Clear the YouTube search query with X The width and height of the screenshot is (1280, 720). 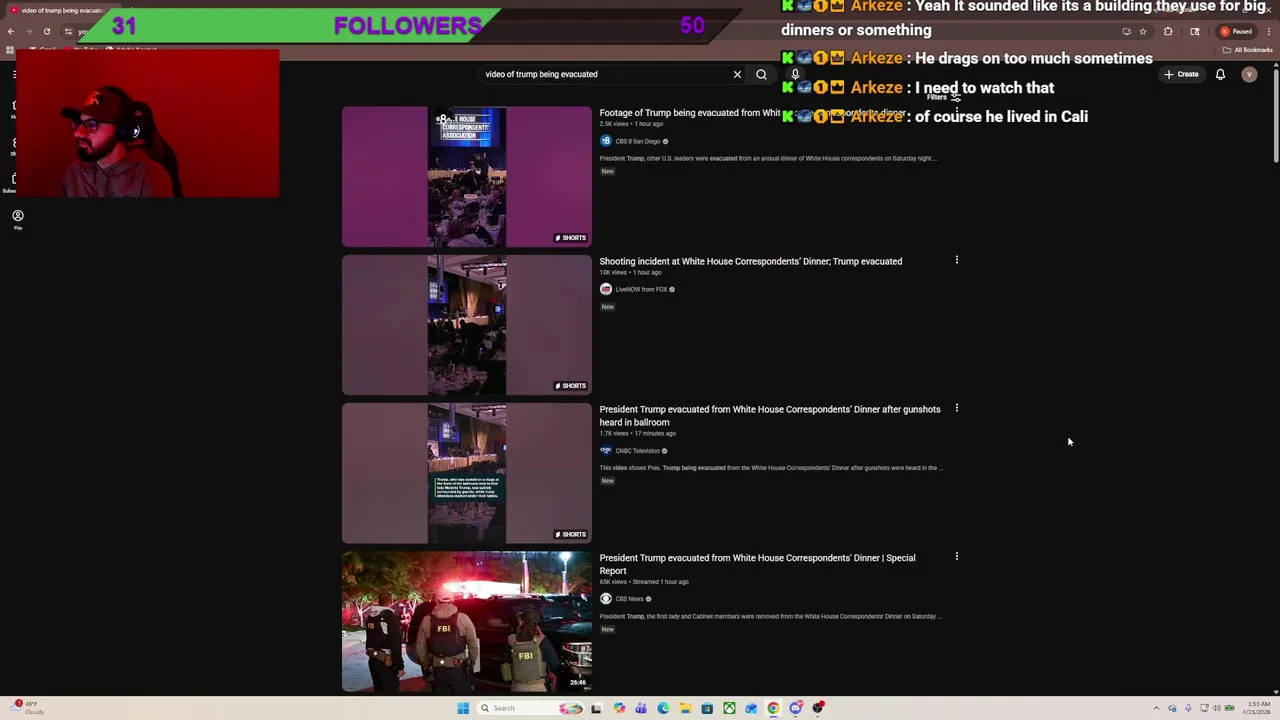pos(737,74)
